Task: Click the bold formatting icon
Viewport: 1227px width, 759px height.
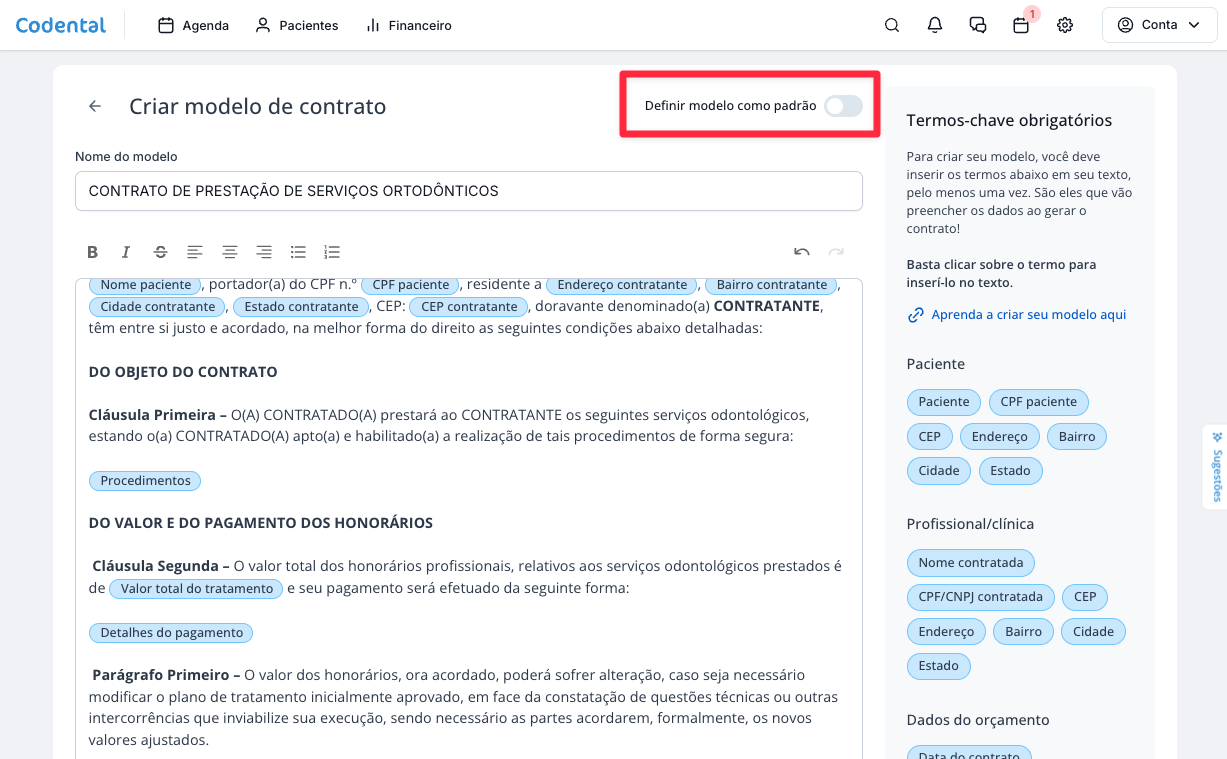Action: point(92,252)
